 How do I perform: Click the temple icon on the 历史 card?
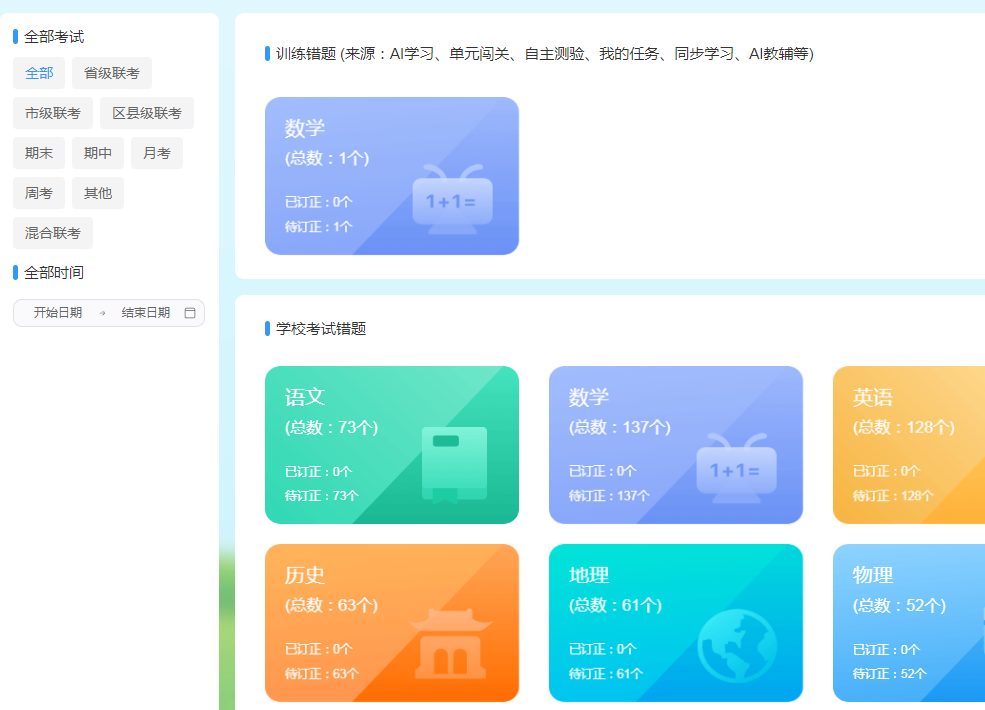point(452,648)
